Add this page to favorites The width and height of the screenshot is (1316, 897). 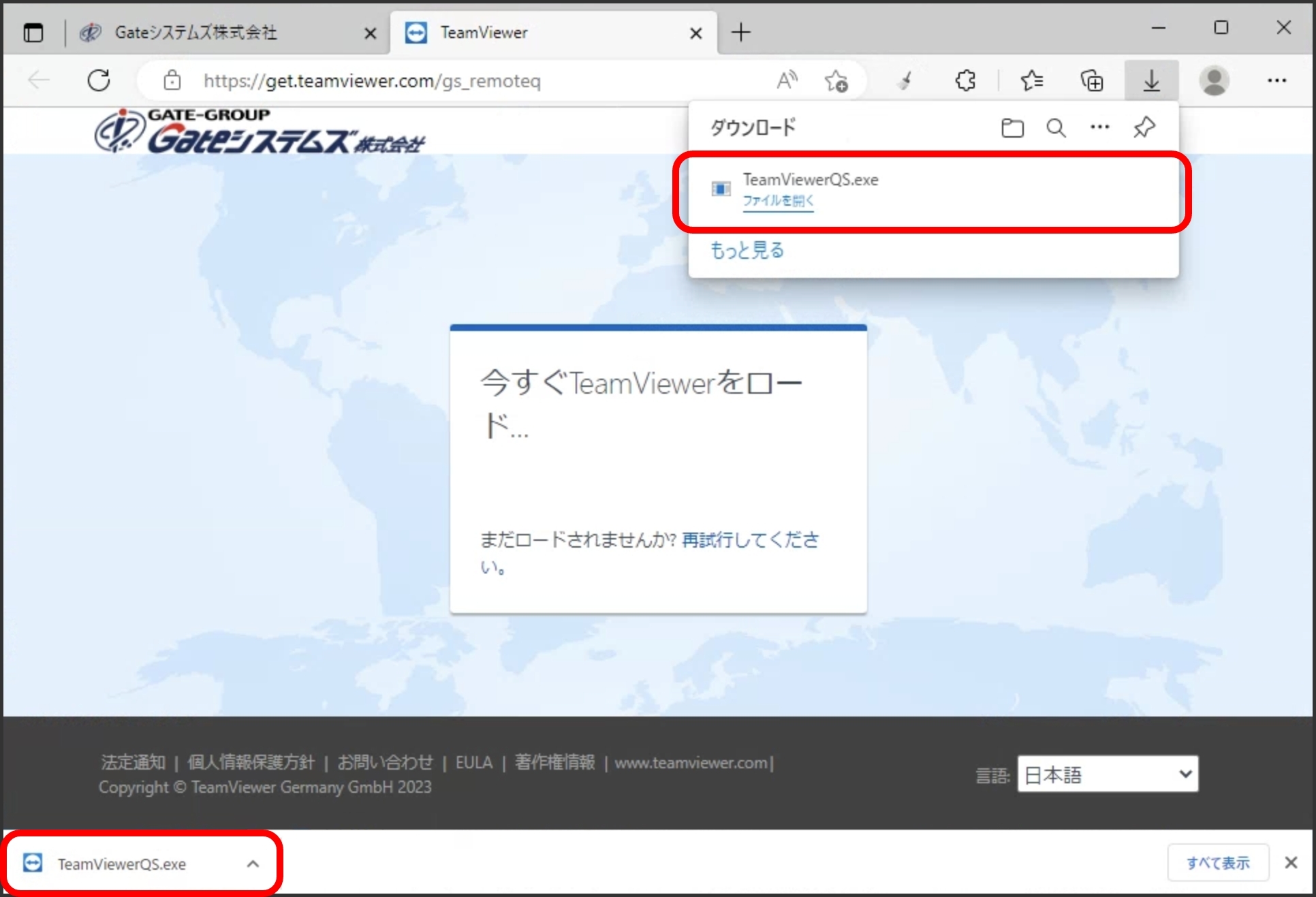click(836, 80)
